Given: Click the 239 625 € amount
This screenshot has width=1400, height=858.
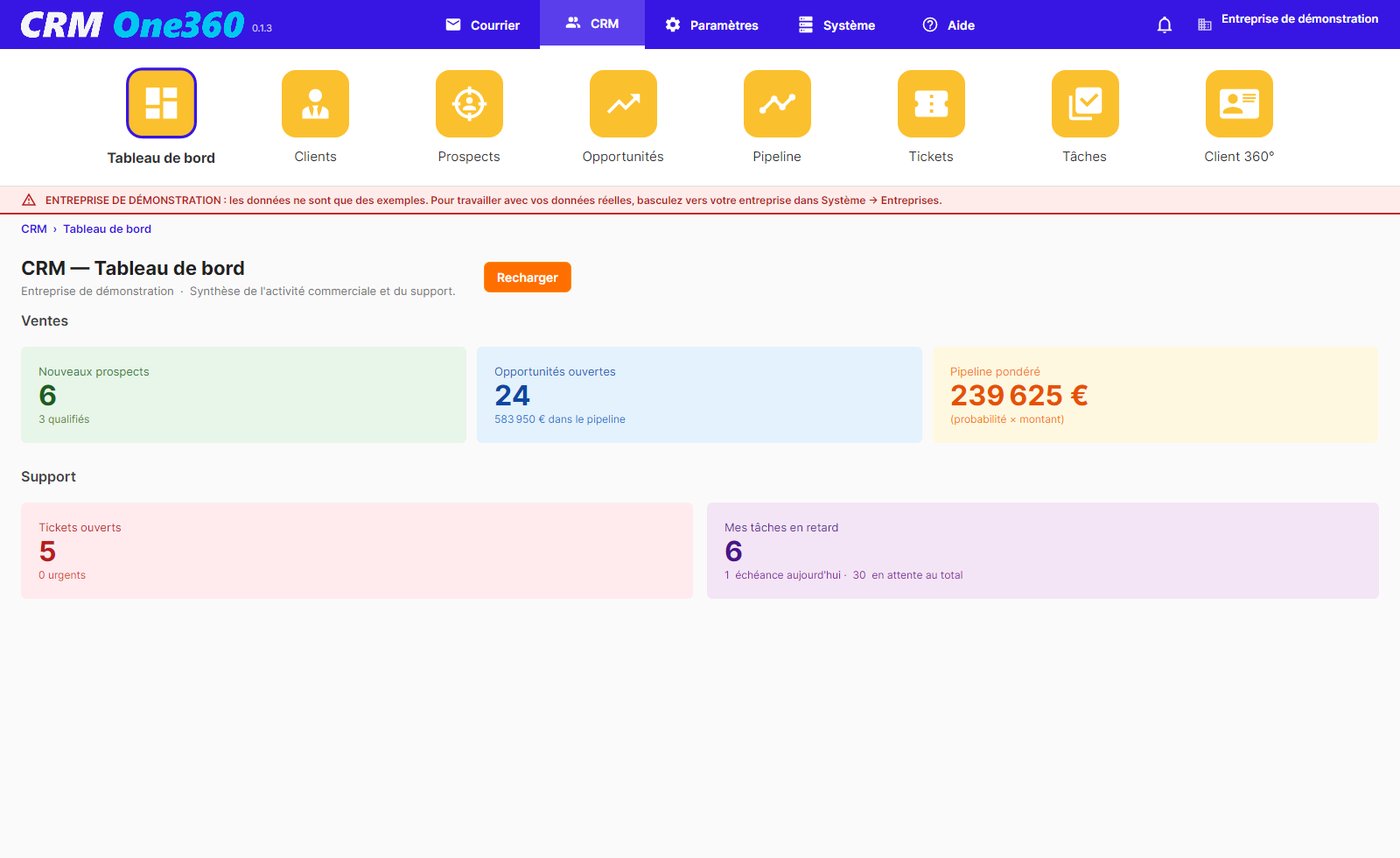Looking at the screenshot, I should pos(1019,396).
